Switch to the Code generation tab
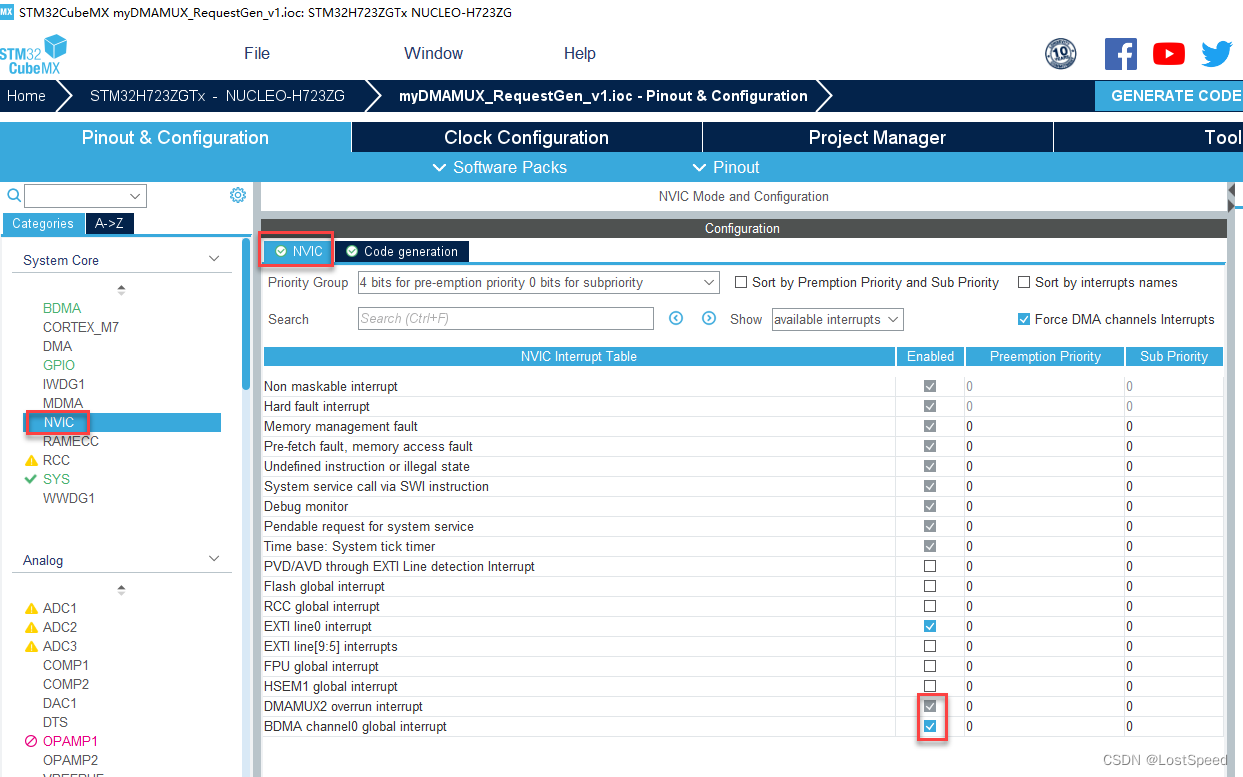The width and height of the screenshot is (1243, 777). [401, 251]
